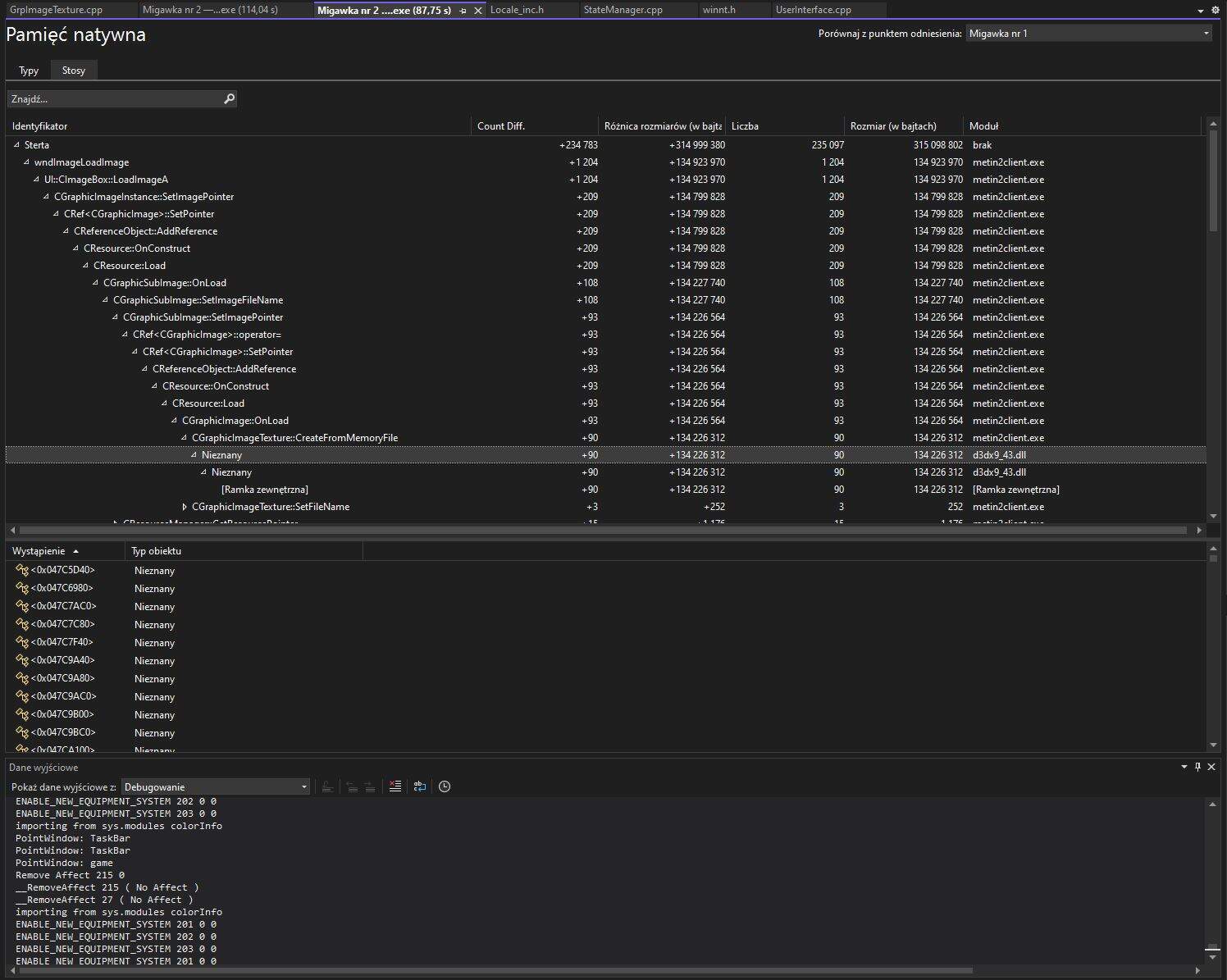The height and width of the screenshot is (980, 1227).
Task: Click instance icon of <0x047C9A40>
Action: 22,660
